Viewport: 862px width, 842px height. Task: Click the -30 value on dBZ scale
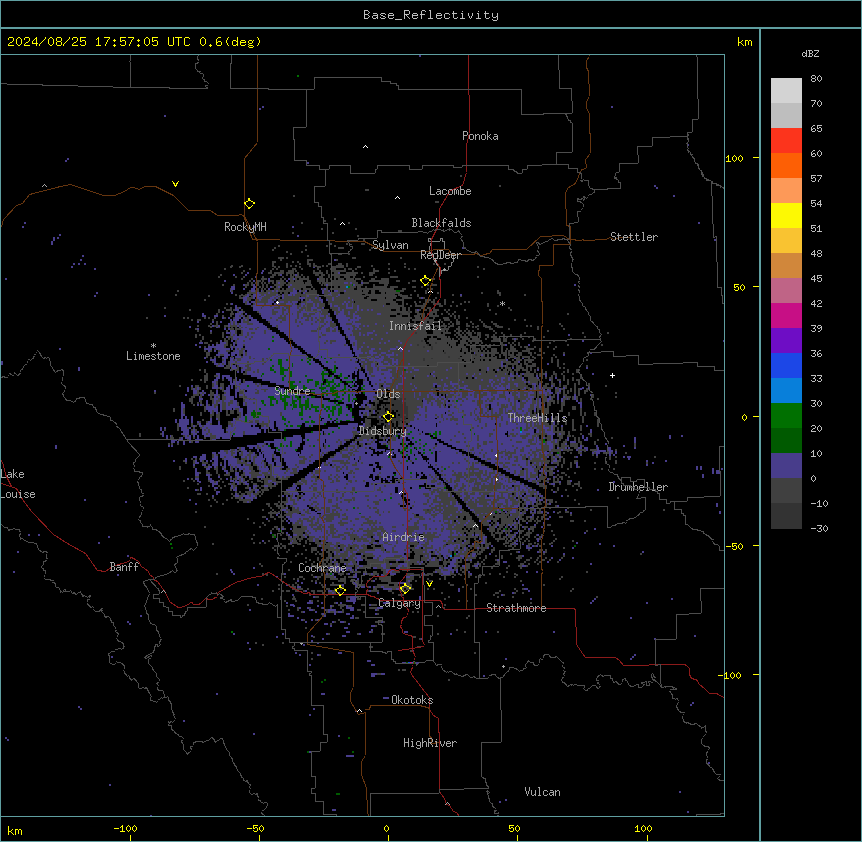tap(819, 528)
